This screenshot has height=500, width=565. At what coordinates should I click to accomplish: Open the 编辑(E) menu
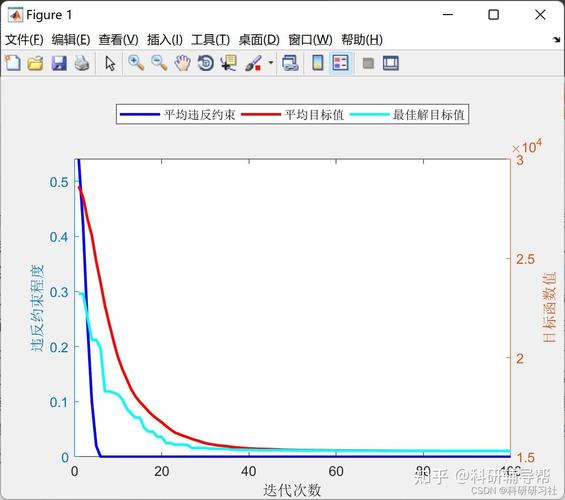[71, 40]
